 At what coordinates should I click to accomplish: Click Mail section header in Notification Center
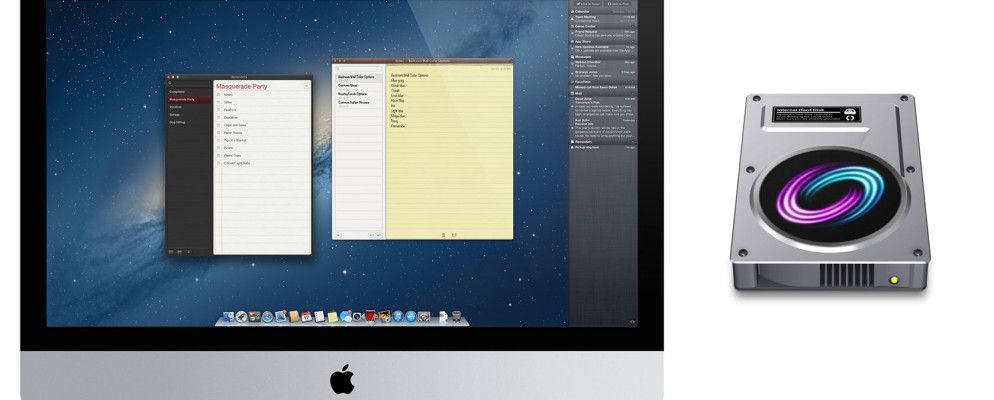click(603, 93)
